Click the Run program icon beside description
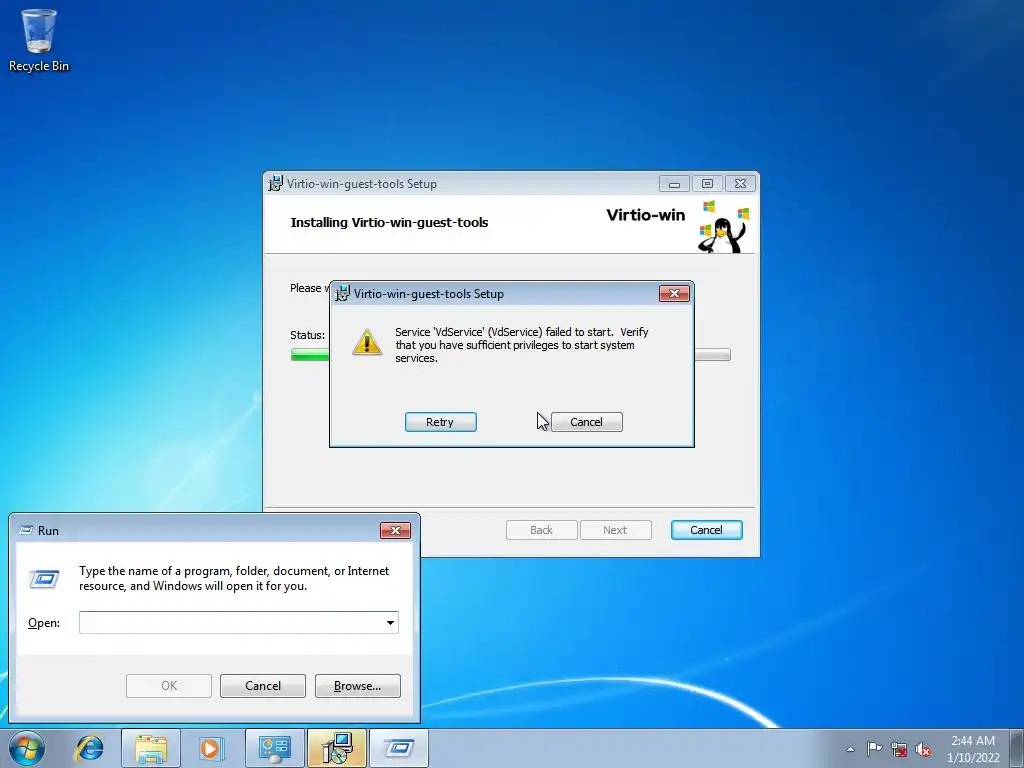 click(44, 579)
